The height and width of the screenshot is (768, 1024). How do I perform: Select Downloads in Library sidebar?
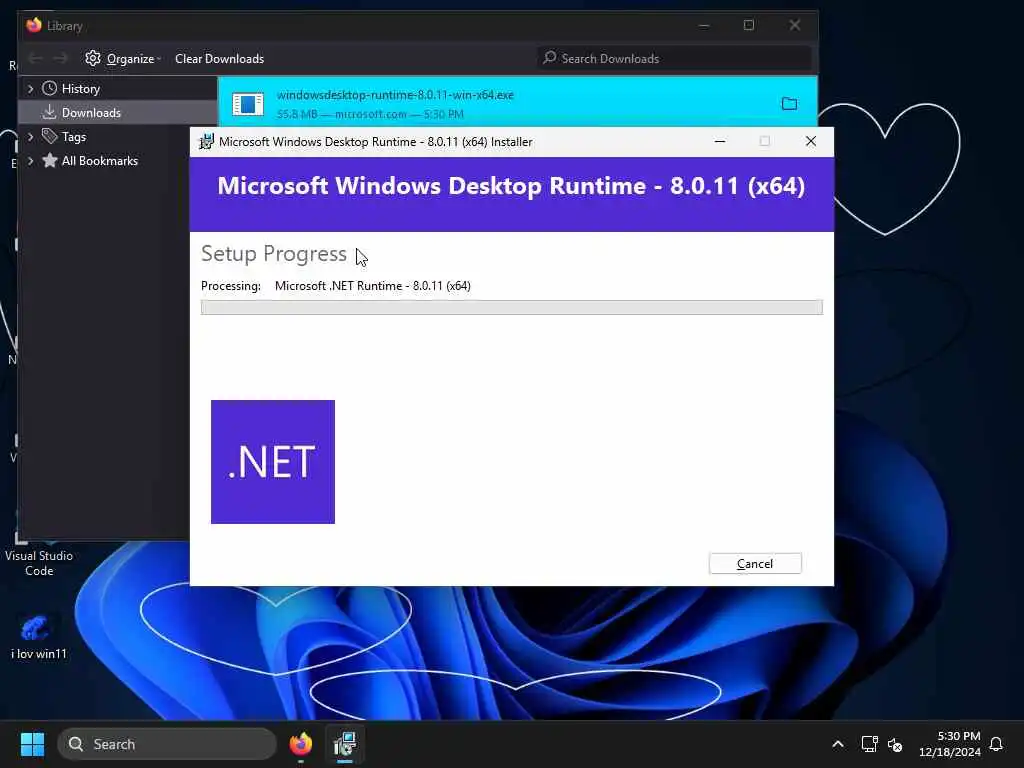click(118, 112)
